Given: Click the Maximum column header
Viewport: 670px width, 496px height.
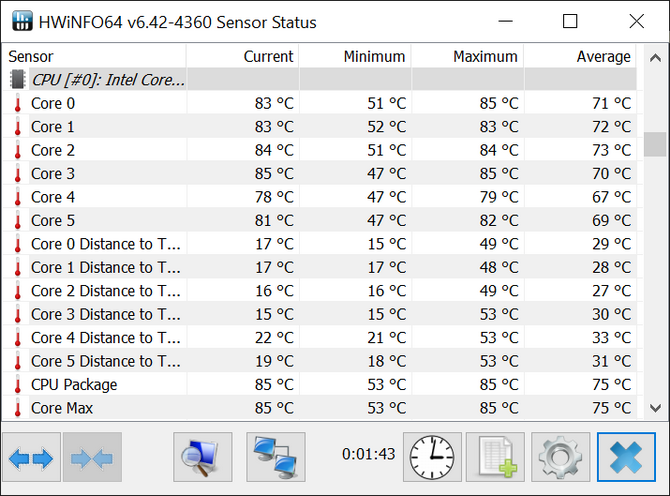Looking at the screenshot, I should coord(467,56).
